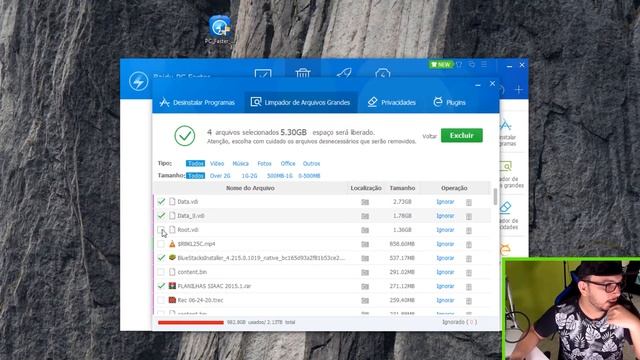Uncheck PLANILHAS SIAAC 2015.1.rar checkbox
This screenshot has height=360, width=640.
coord(161,286)
